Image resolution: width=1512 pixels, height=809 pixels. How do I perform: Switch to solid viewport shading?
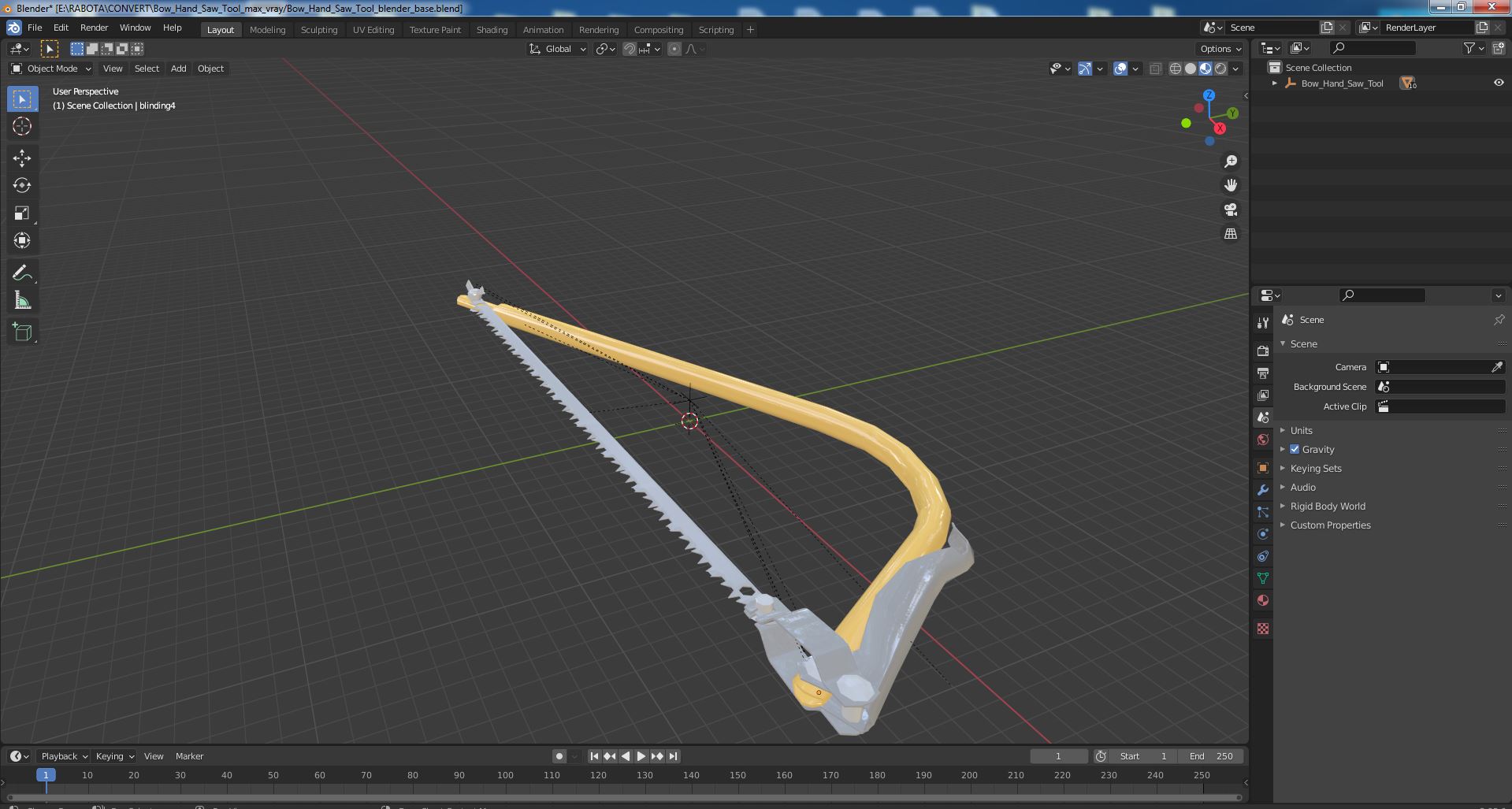pos(1191,69)
